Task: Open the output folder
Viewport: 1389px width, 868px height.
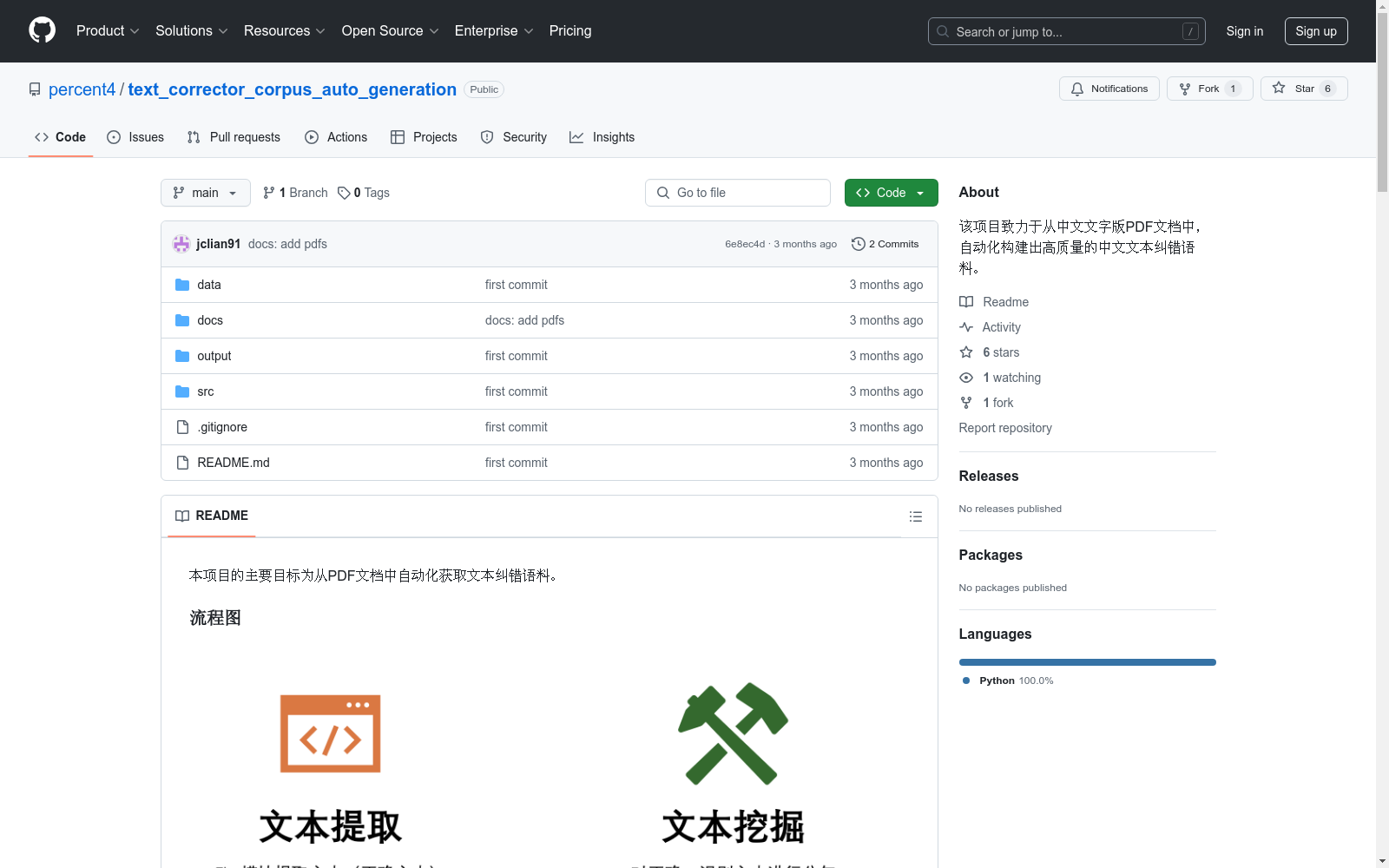Action: (214, 356)
